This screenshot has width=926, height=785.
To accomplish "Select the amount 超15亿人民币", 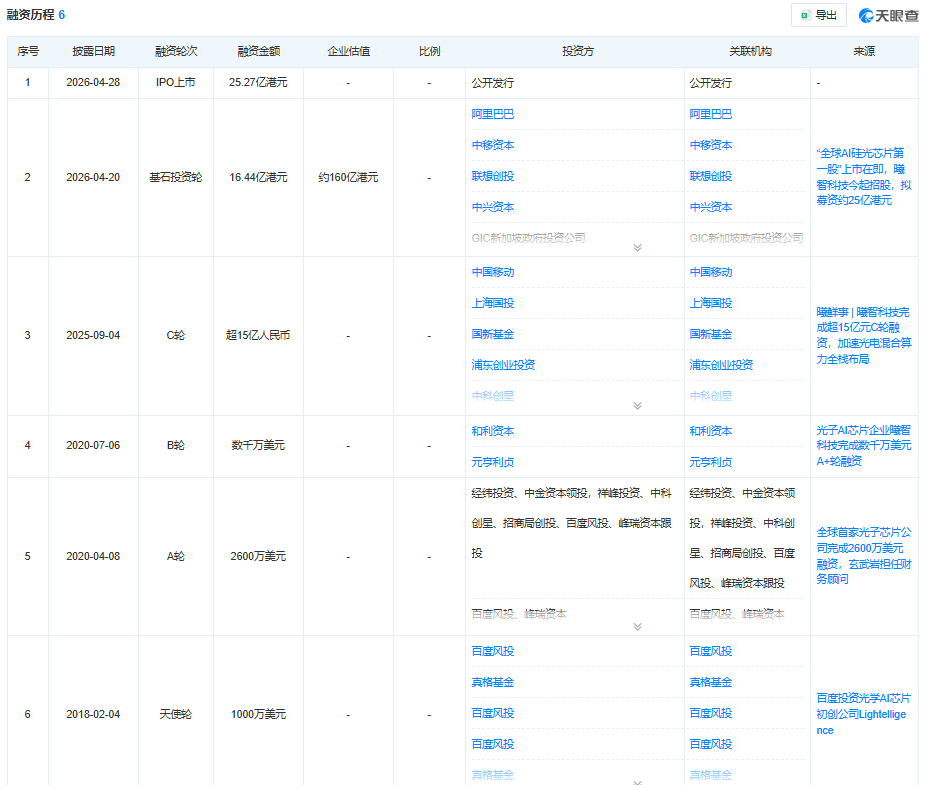I will click(258, 336).
